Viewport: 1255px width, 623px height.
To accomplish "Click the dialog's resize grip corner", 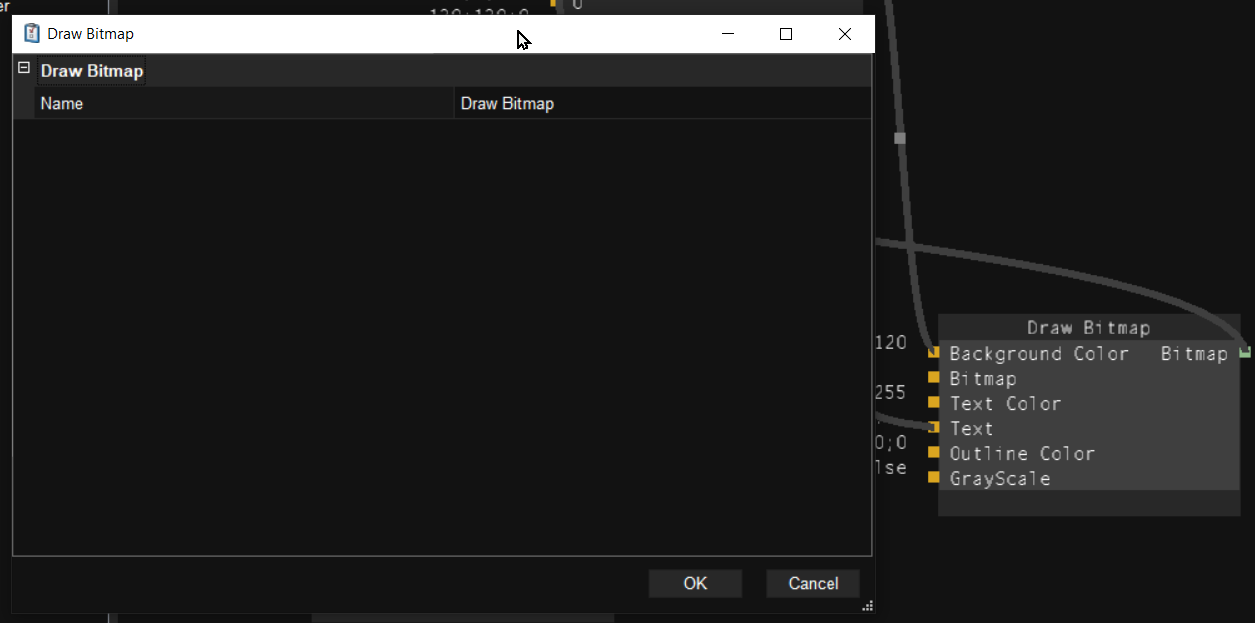I will (x=867, y=605).
